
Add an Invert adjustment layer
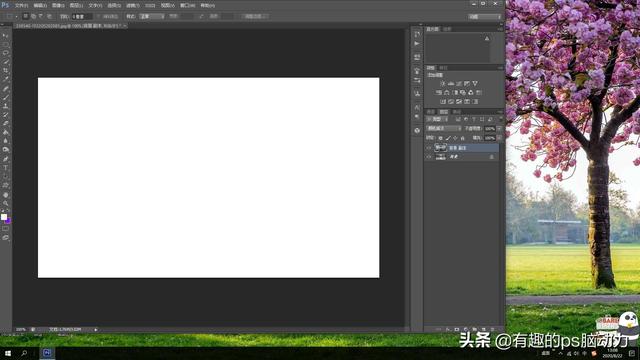tap(443, 102)
